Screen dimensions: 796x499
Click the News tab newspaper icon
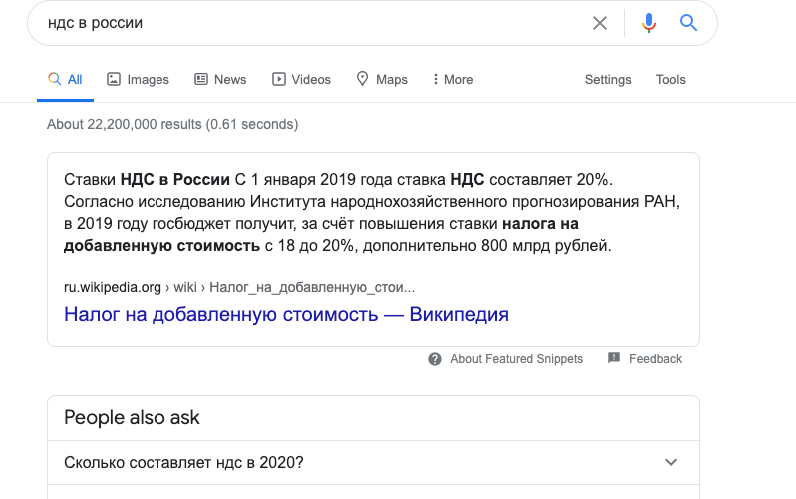[201, 79]
